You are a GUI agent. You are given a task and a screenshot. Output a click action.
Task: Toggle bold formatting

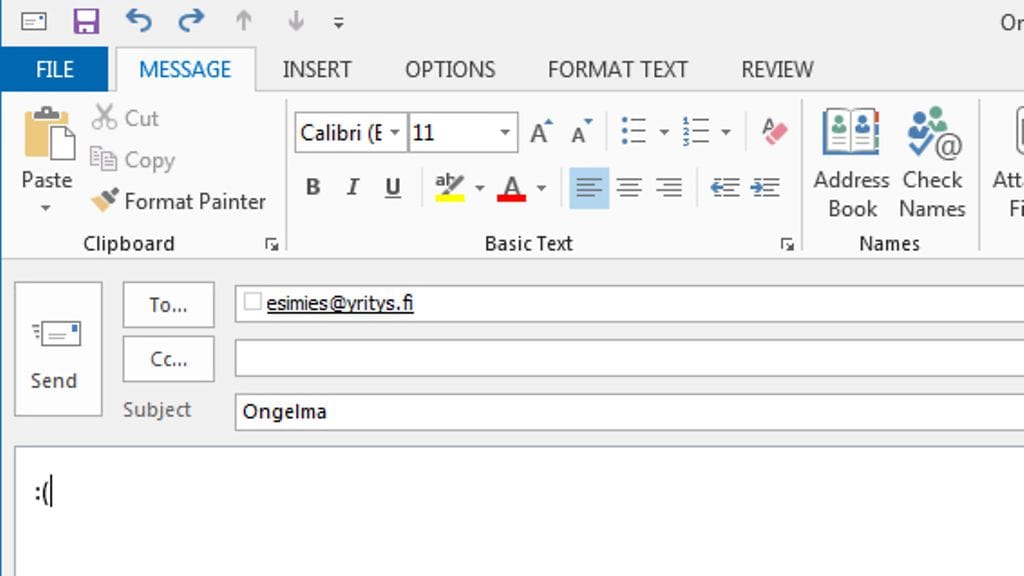tap(313, 187)
